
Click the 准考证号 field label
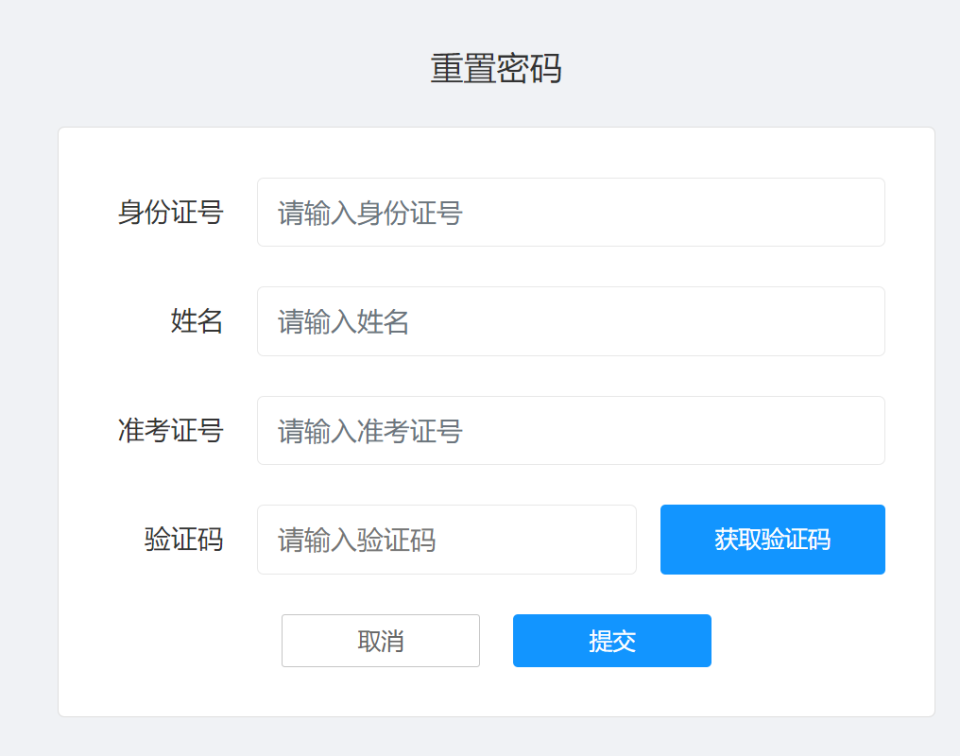click(171, 430)
